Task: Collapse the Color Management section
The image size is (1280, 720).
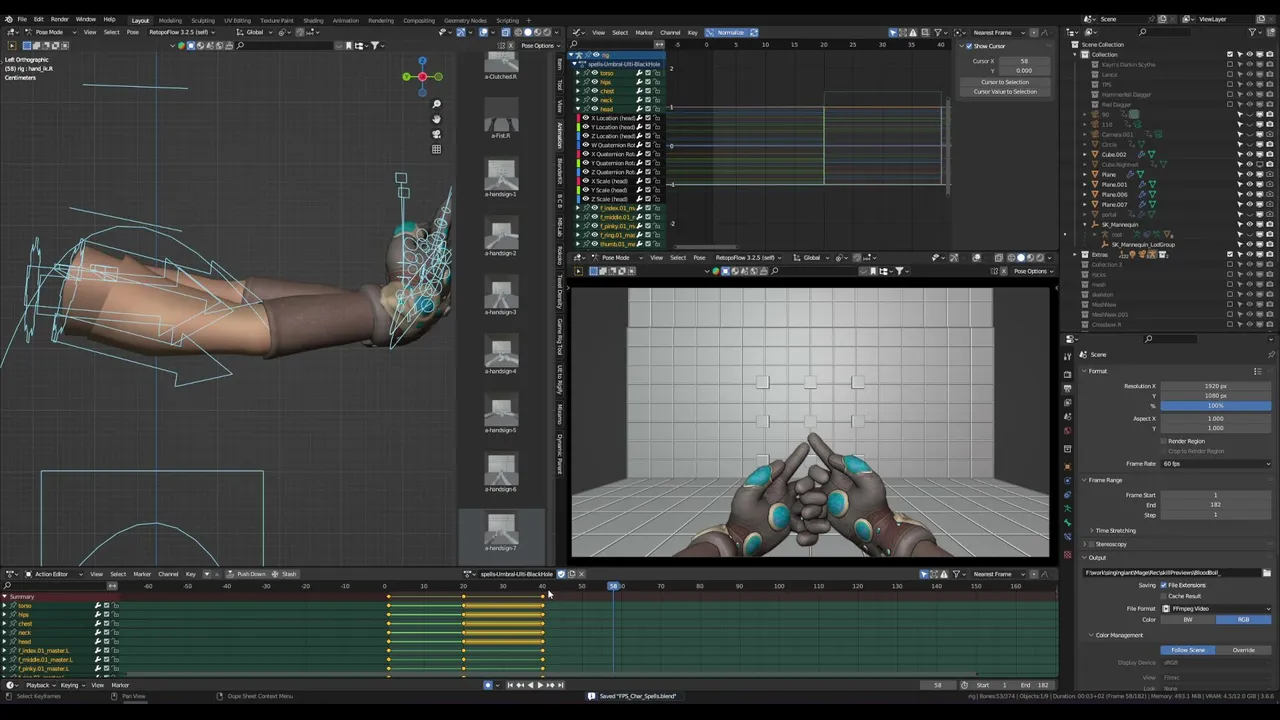Action: [1117, 635]
